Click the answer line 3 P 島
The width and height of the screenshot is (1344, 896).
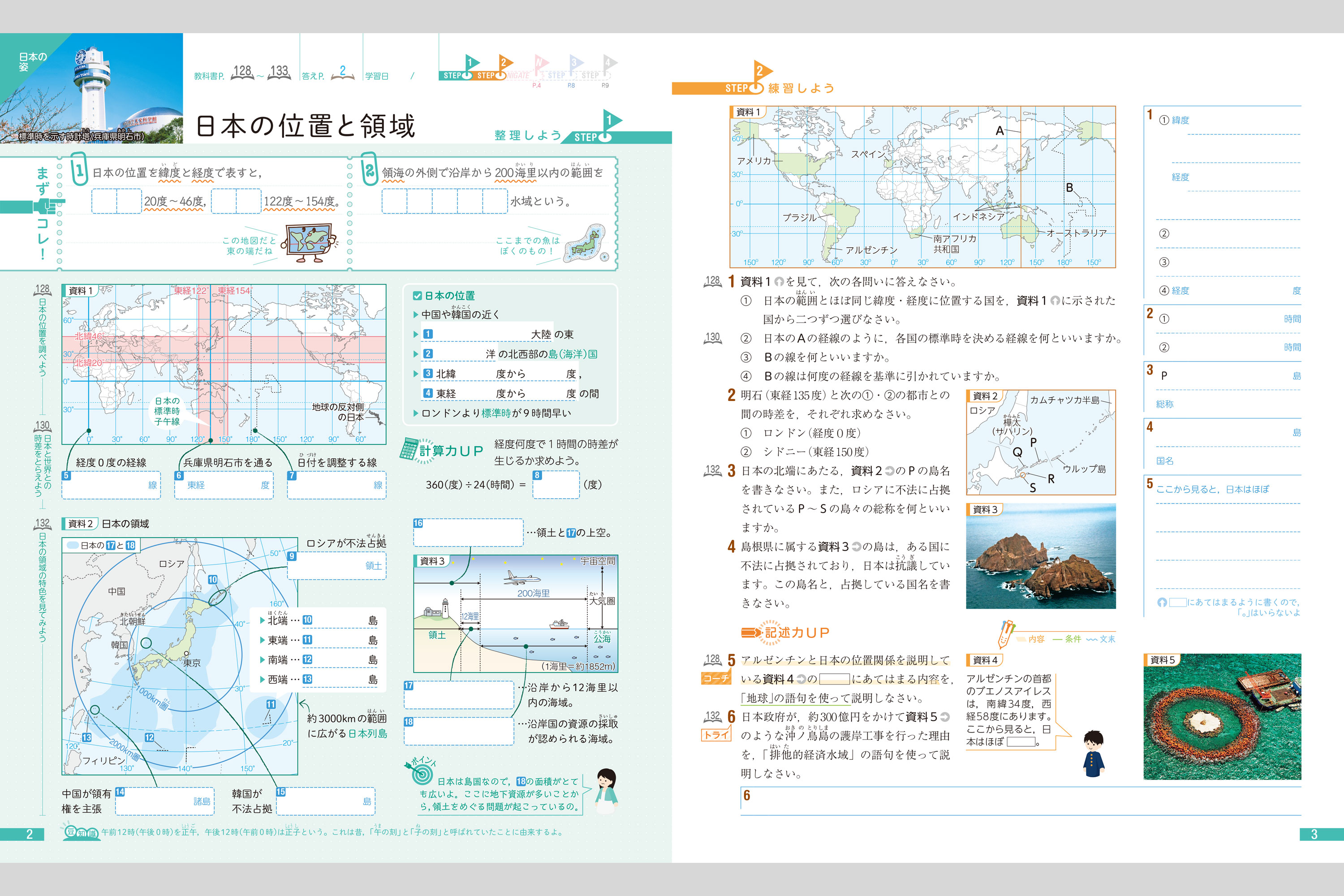(x=1228, y=376)
